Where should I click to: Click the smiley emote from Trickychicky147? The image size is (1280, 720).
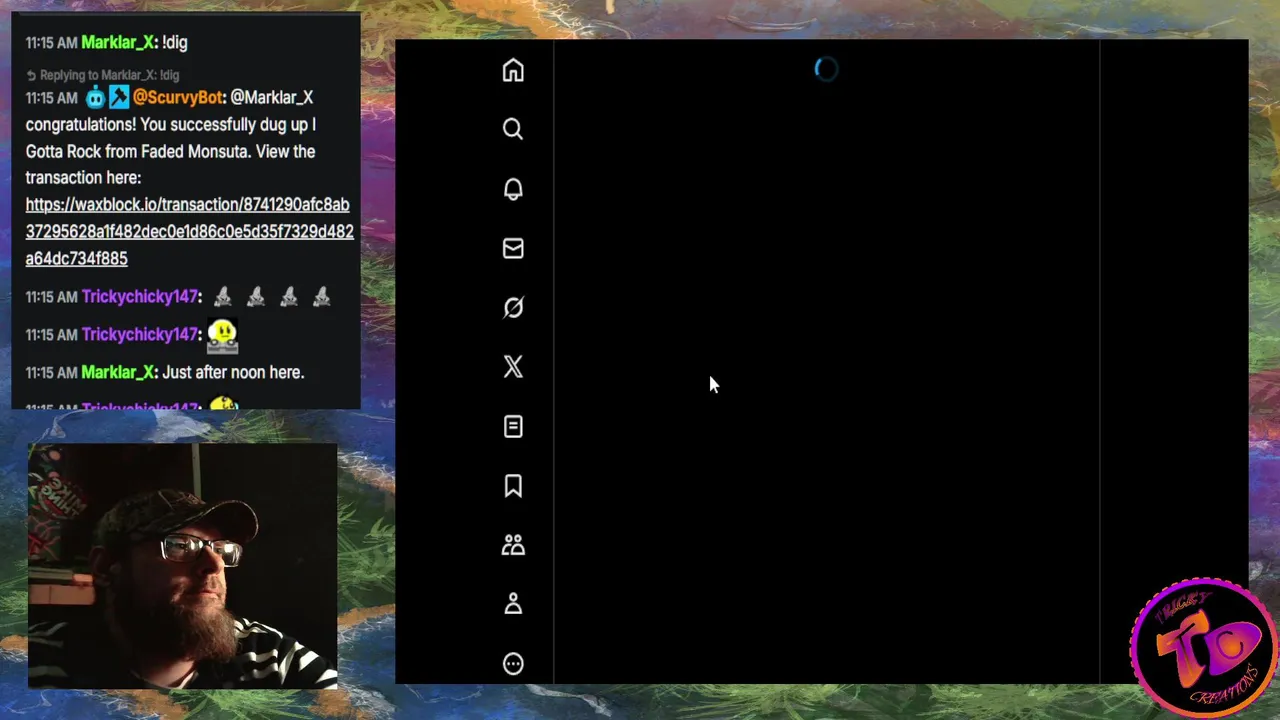(222, 336)
